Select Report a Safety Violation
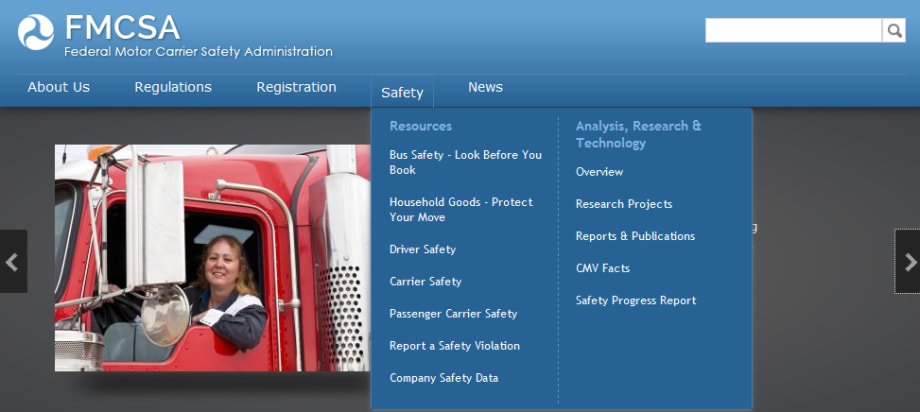The width and height of the screenshot is (920, 412). point(454,346)
